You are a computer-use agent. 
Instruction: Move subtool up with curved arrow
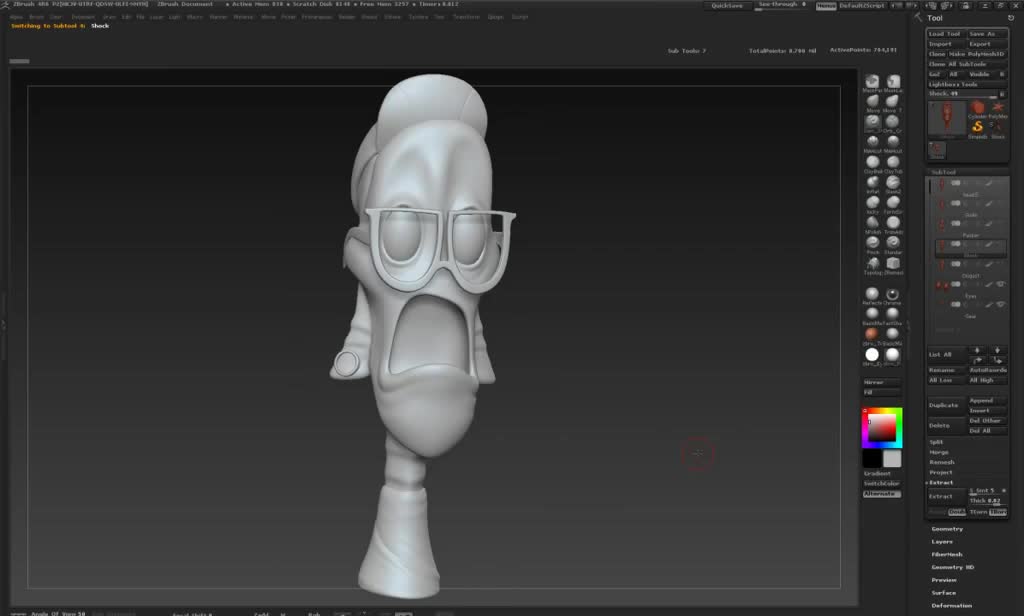tap(977, 360)
